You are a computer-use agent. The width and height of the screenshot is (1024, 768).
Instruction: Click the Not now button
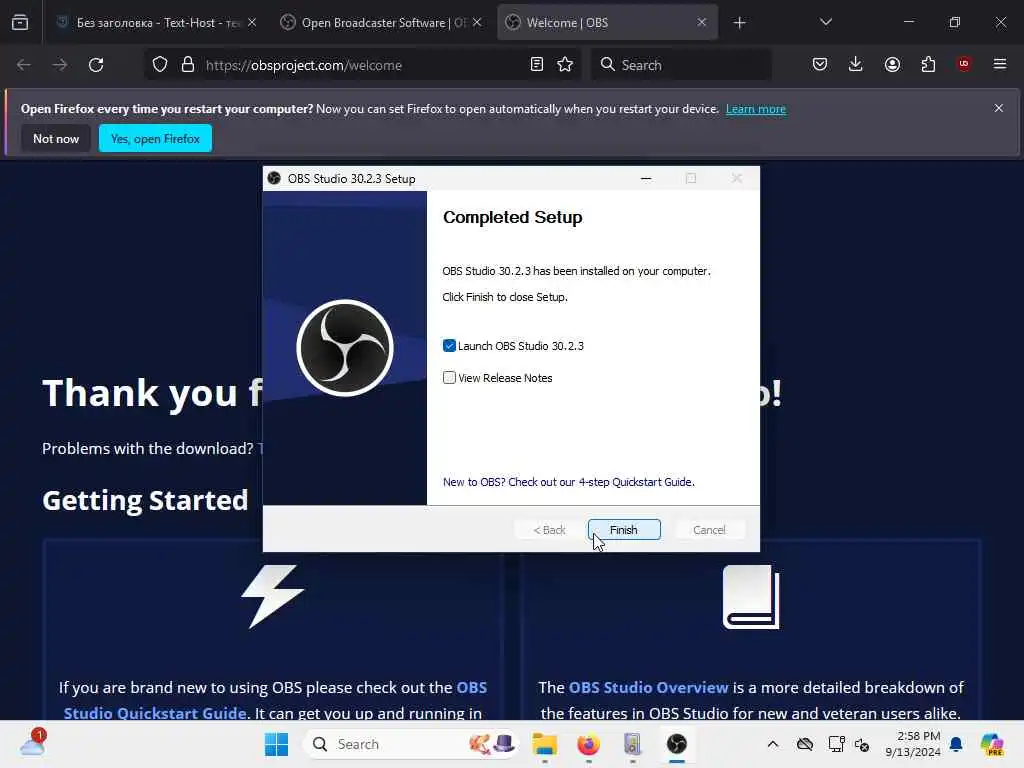point(56,138)
